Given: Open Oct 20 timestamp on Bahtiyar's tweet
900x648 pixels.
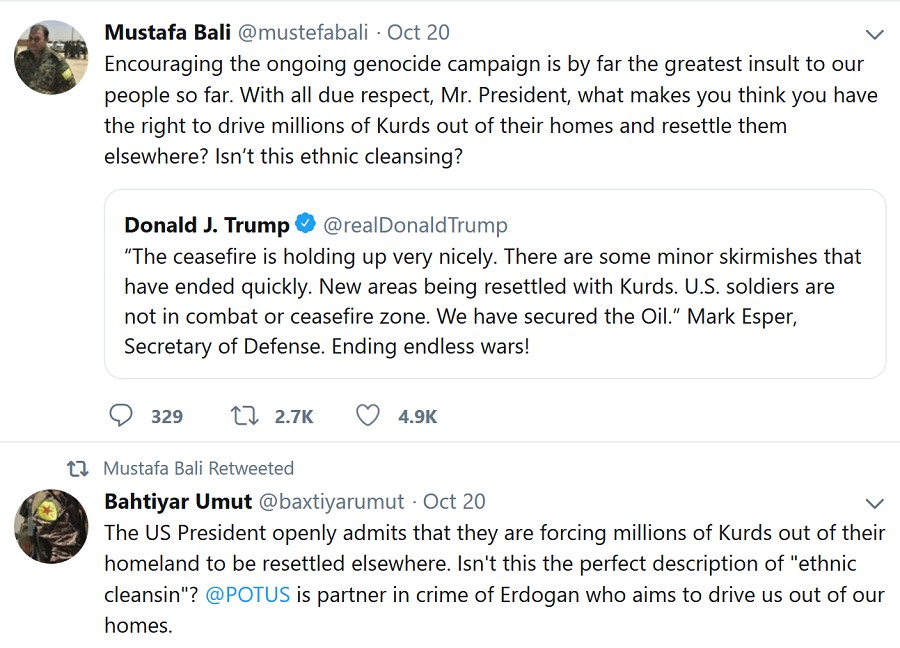Looking at the screenshot, I should (x=454, y=501).
